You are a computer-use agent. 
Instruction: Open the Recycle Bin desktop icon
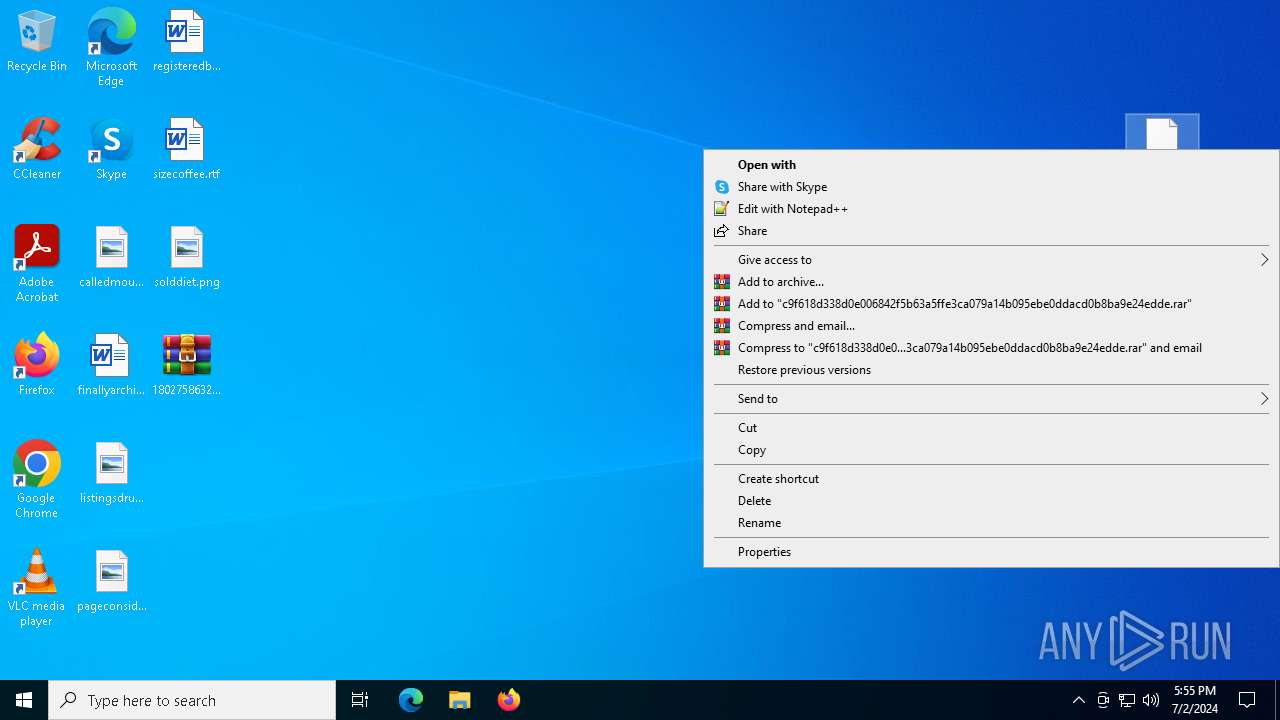tap(37, 41)
